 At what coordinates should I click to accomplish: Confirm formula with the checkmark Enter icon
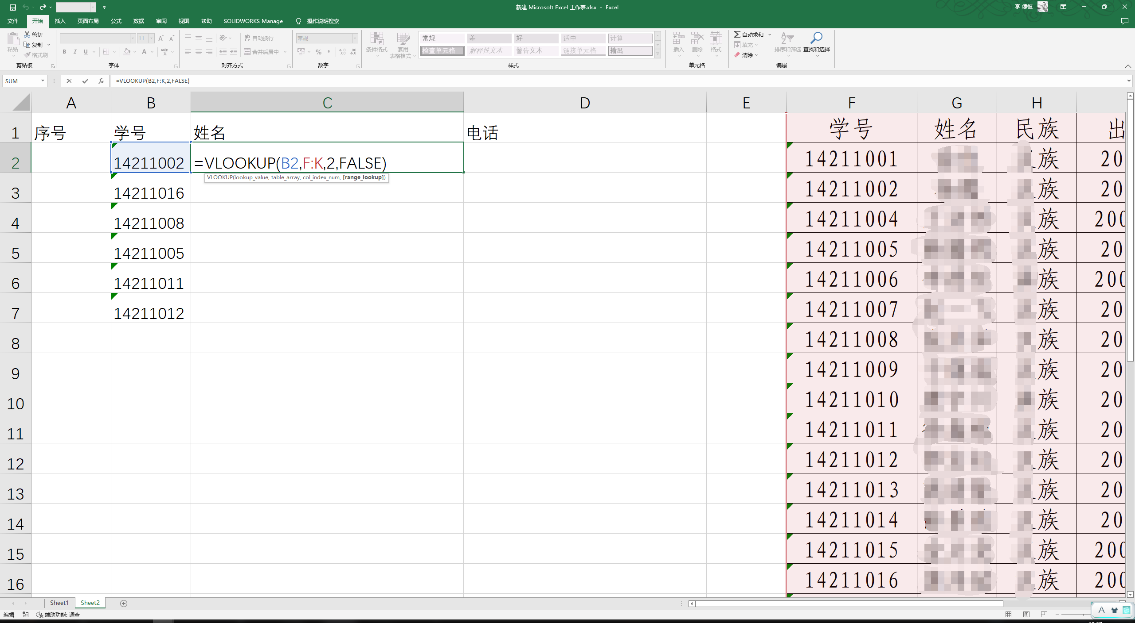85,80
